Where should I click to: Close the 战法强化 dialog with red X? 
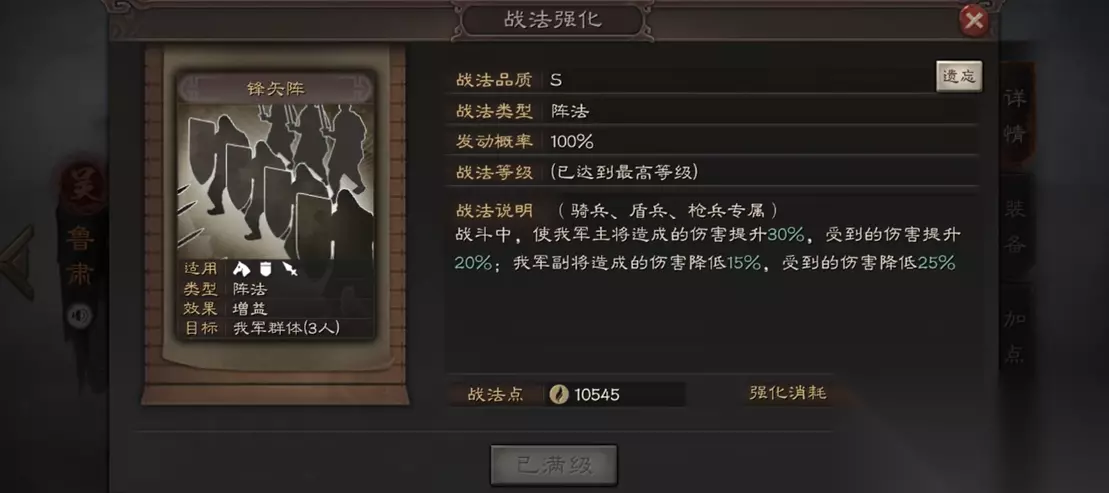point(974,21)
